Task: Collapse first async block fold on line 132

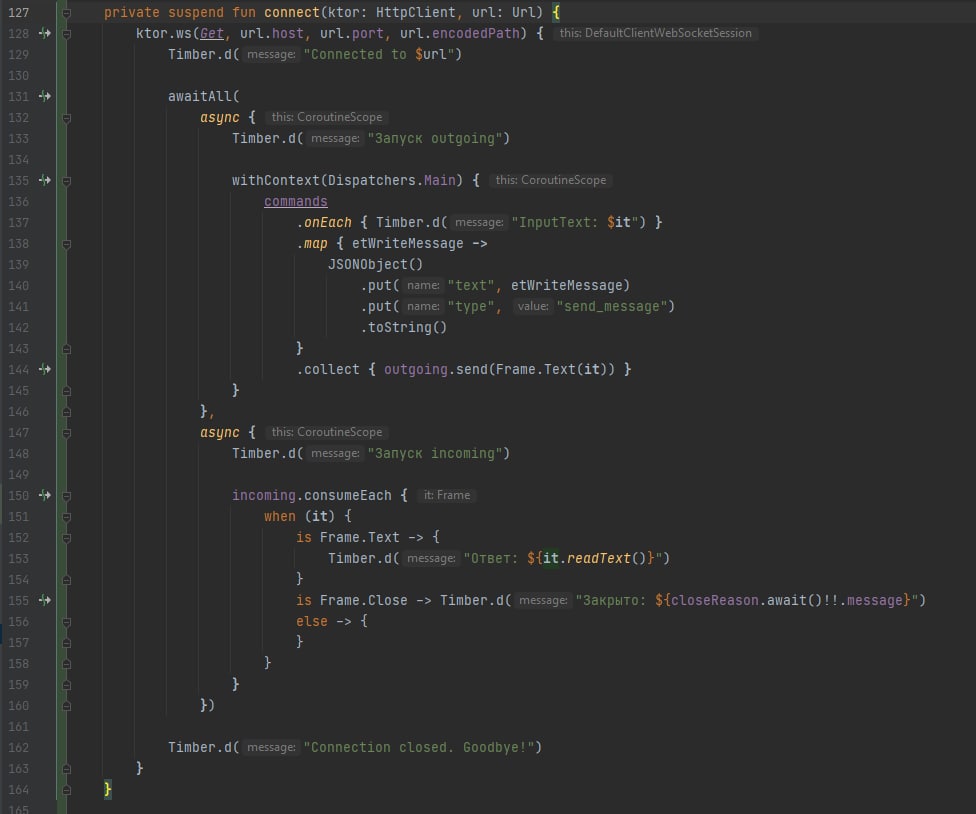Action: pos(67,118)
